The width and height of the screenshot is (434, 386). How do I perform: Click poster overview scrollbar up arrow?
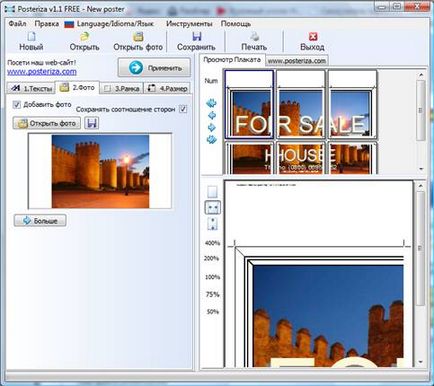[x=421, y=74]
